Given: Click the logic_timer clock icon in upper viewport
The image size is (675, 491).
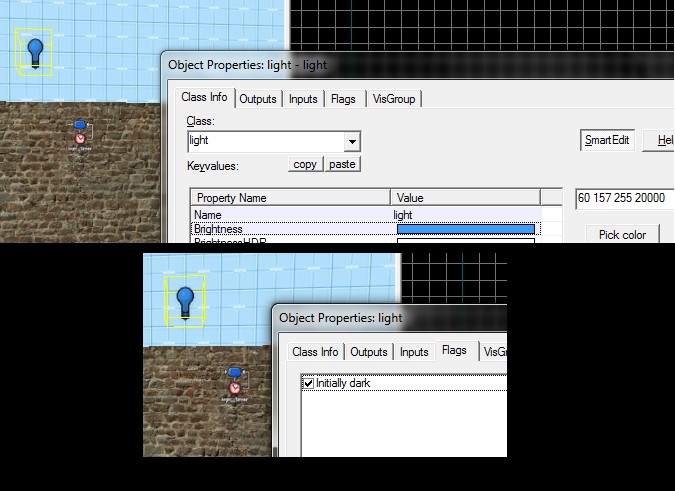Looking at the screenshot, I should tap(80, 139).
